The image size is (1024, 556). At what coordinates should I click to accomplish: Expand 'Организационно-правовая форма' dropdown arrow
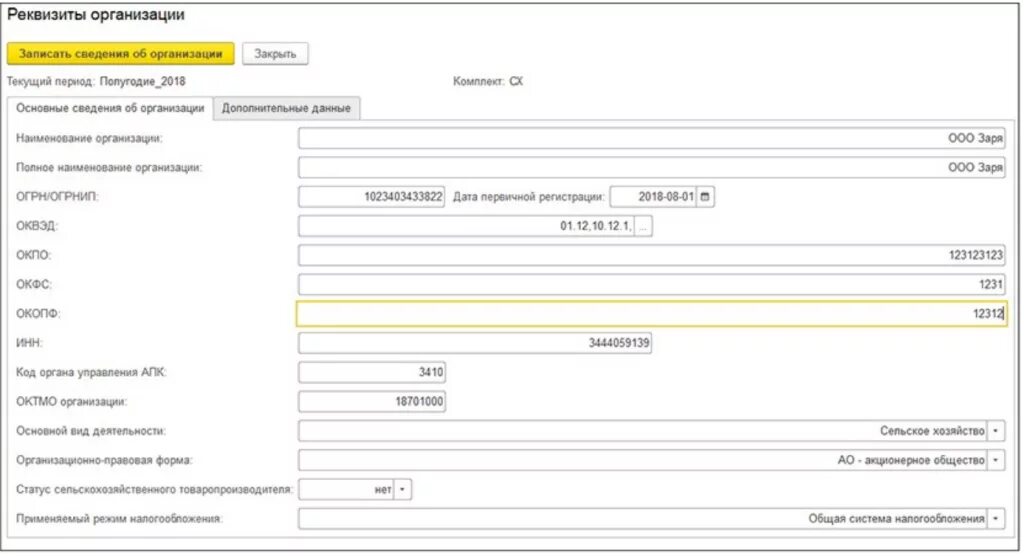995,461
